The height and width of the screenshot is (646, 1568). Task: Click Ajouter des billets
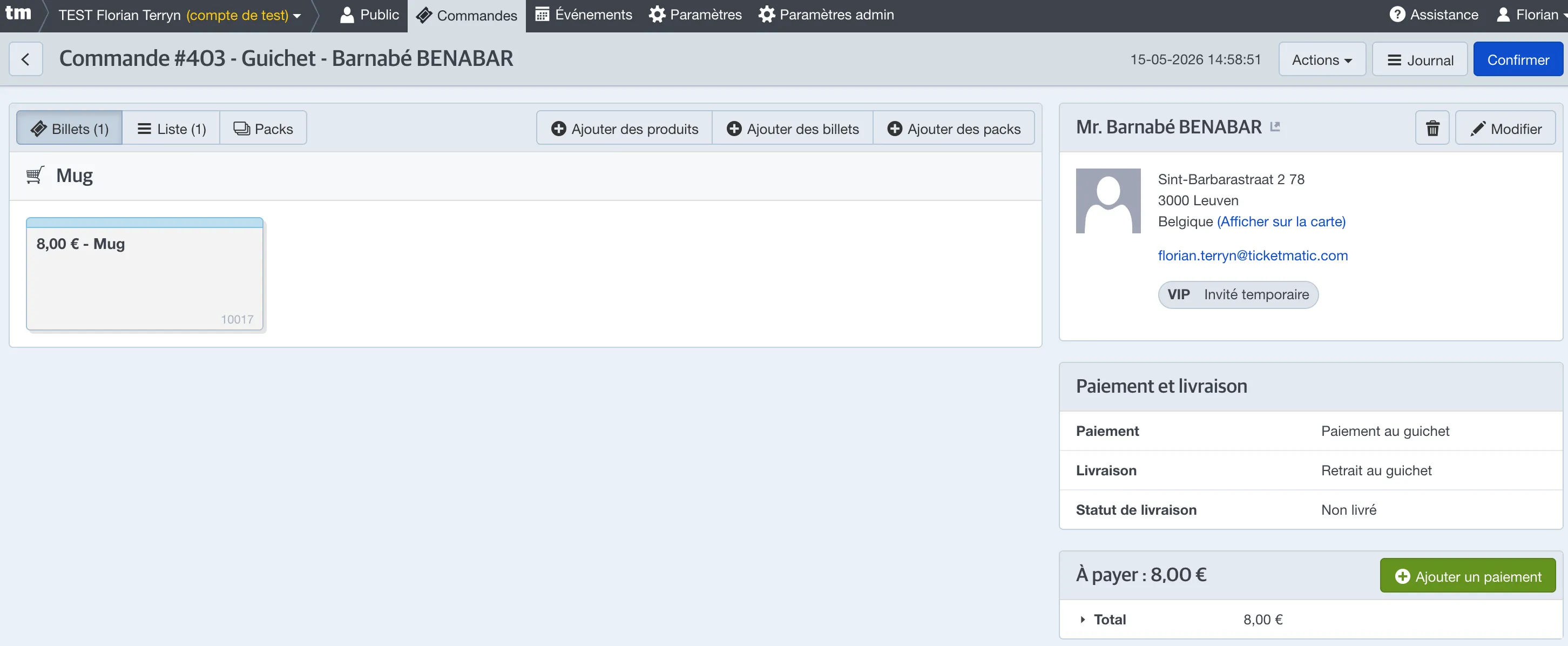pos(793,129)
